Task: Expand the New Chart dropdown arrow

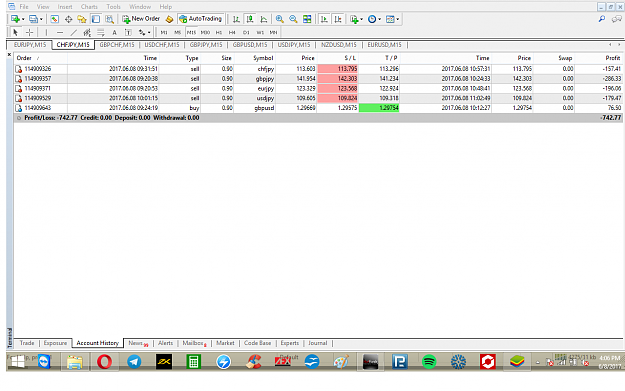Action: (x=23, y=19)
